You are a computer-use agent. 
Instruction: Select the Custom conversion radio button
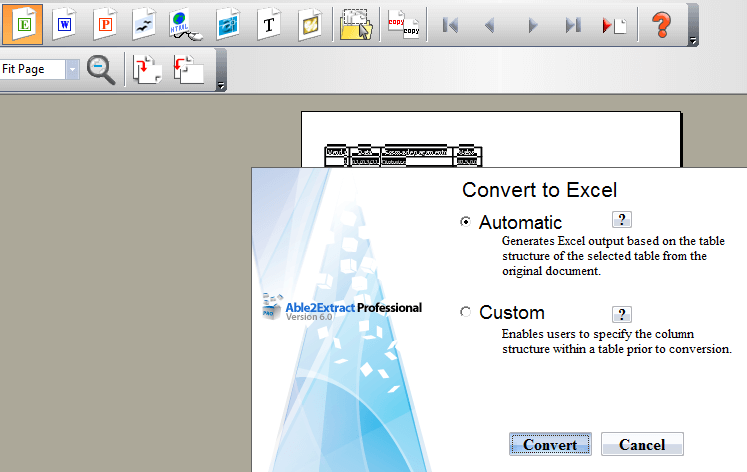pos(465,313)
